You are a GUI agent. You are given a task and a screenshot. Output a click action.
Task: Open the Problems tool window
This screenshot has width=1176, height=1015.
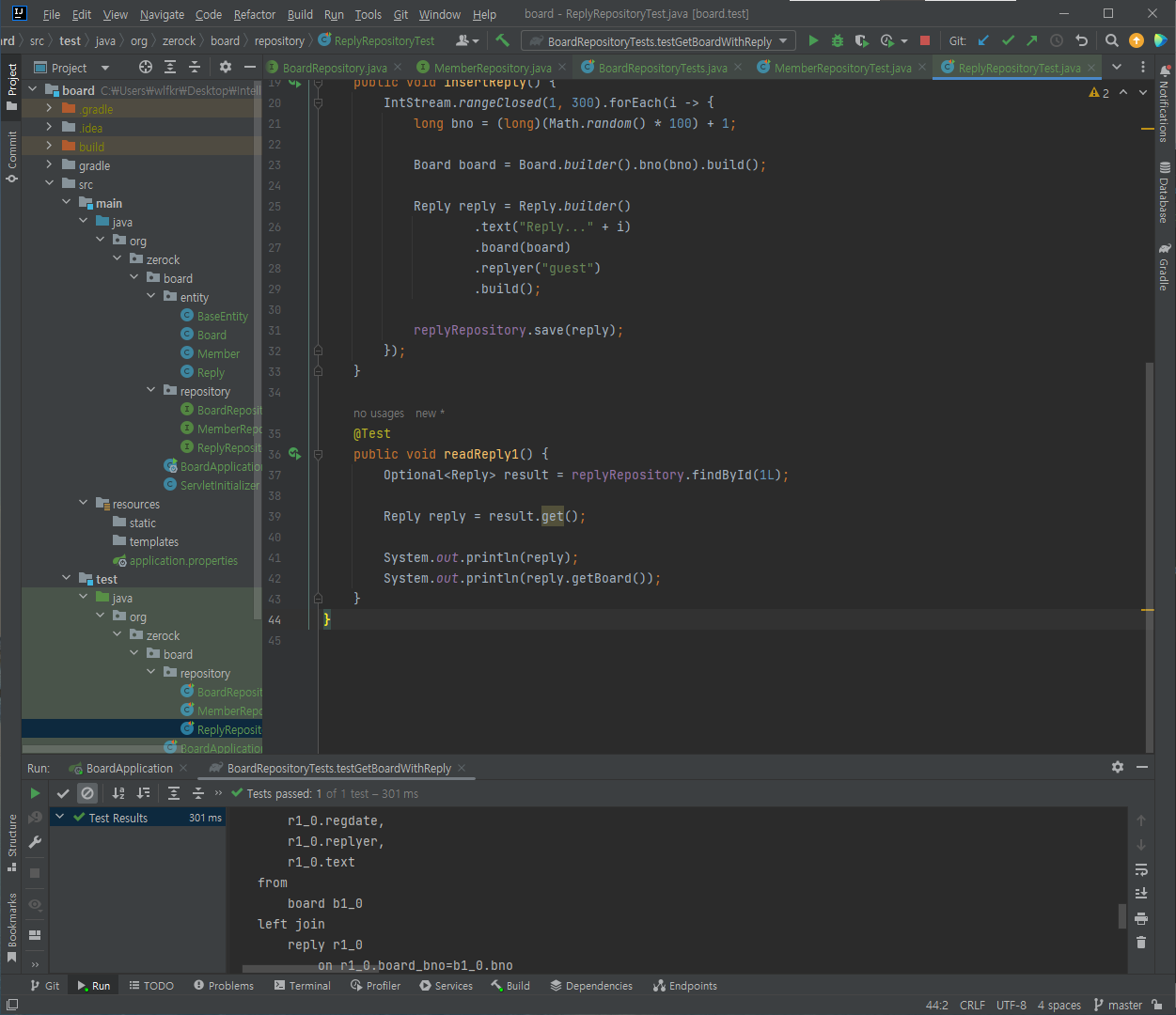click(x=224, y=986)
